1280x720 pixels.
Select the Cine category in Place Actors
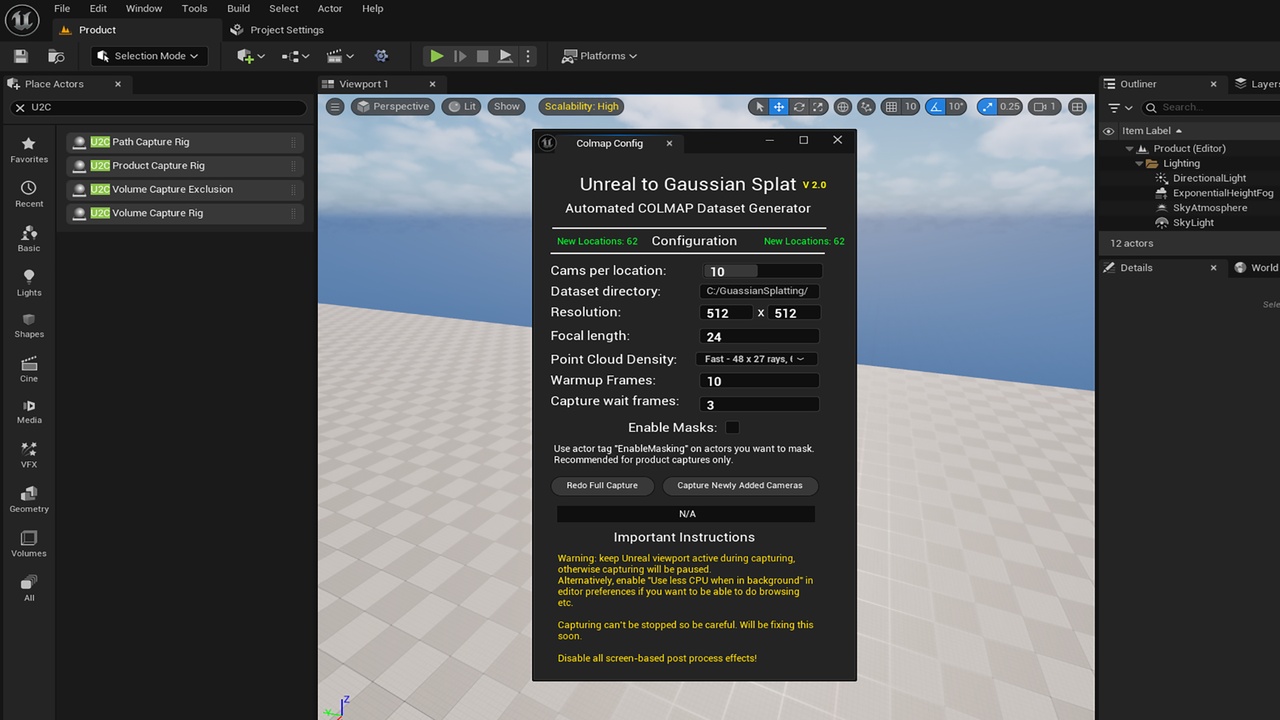(29, 369)
